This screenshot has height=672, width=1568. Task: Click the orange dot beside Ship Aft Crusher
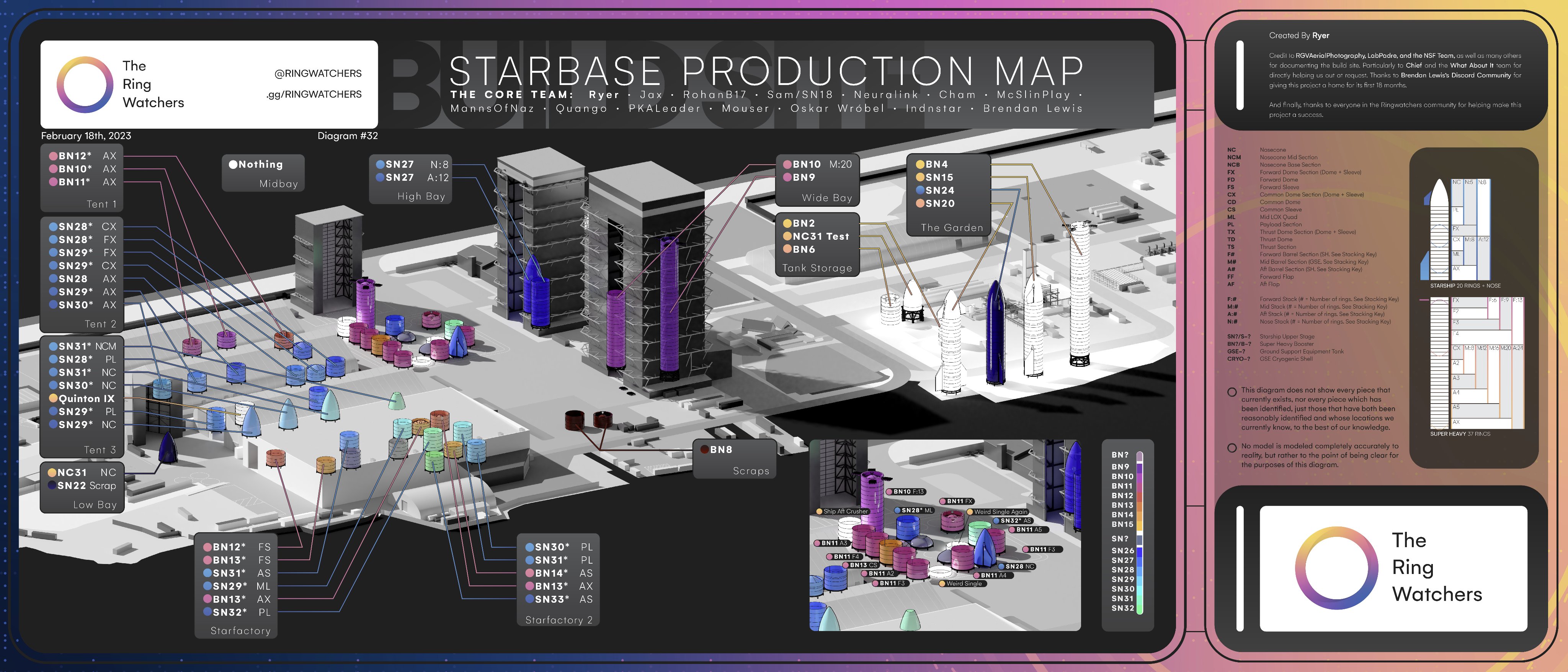(x=819, y=511)
